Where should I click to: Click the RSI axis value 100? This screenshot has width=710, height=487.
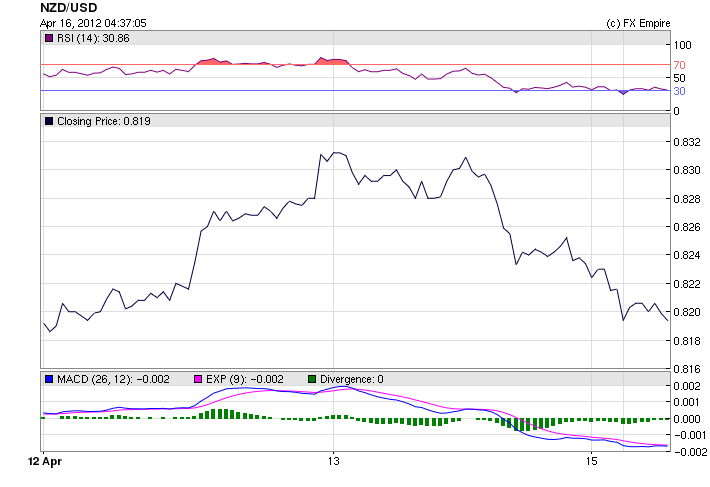[682, 45]
